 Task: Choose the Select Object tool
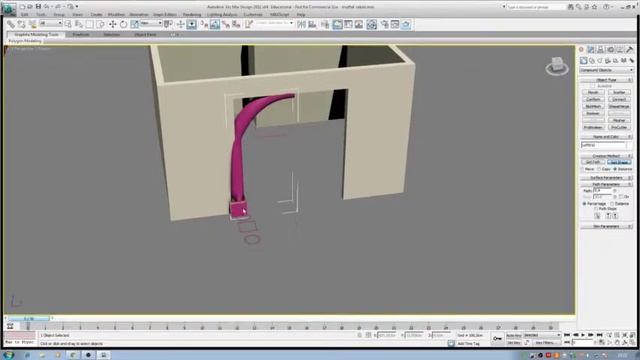click(68, 24)
